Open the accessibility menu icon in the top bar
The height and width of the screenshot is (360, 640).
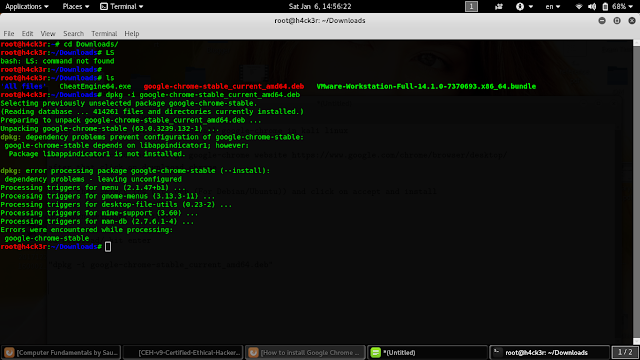tap(520, 7)
